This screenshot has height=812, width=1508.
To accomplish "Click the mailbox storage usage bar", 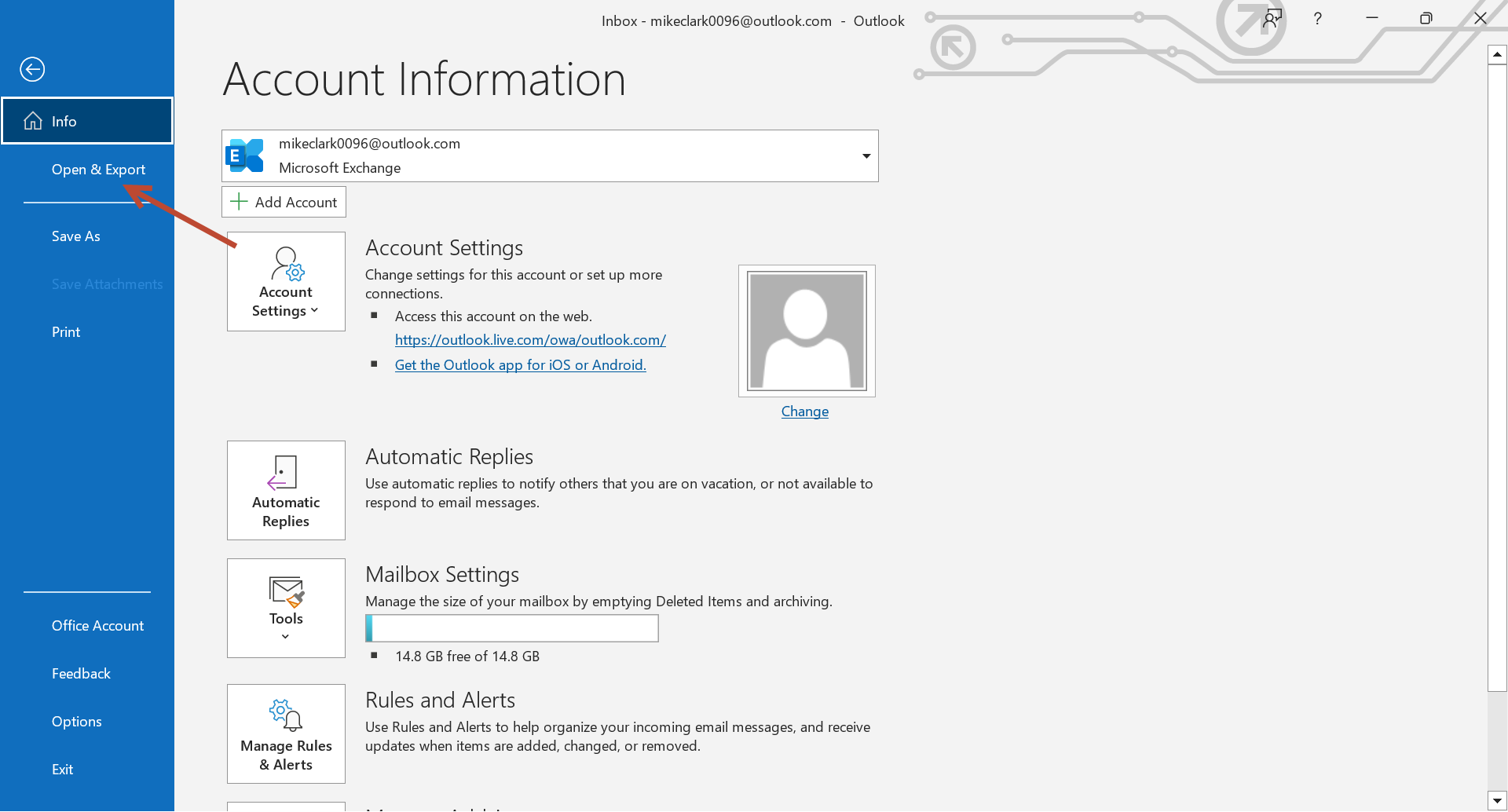I will 512,628.
